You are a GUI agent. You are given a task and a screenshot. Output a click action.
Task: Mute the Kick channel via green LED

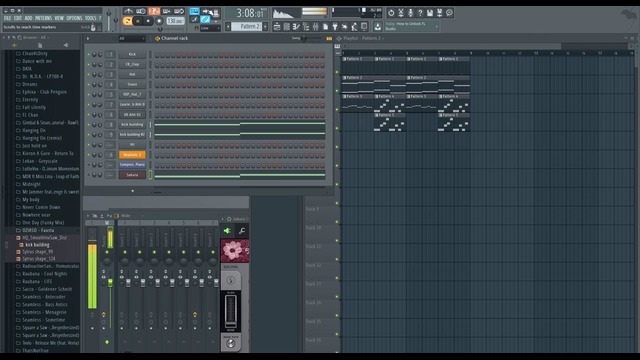pos(89,54)
